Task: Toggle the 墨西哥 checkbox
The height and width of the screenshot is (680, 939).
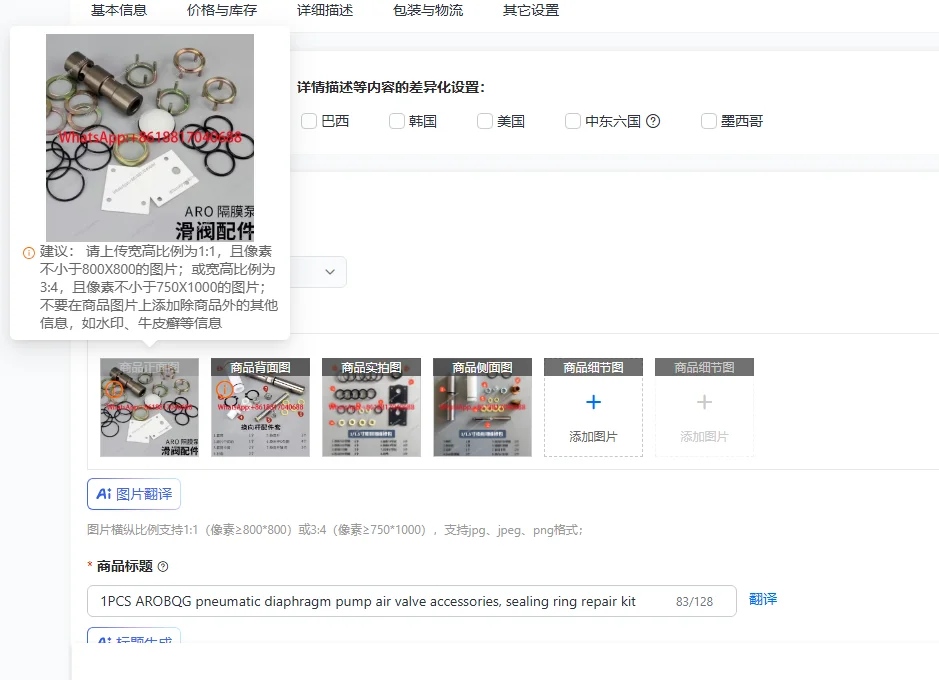Action: pos(709,121)
